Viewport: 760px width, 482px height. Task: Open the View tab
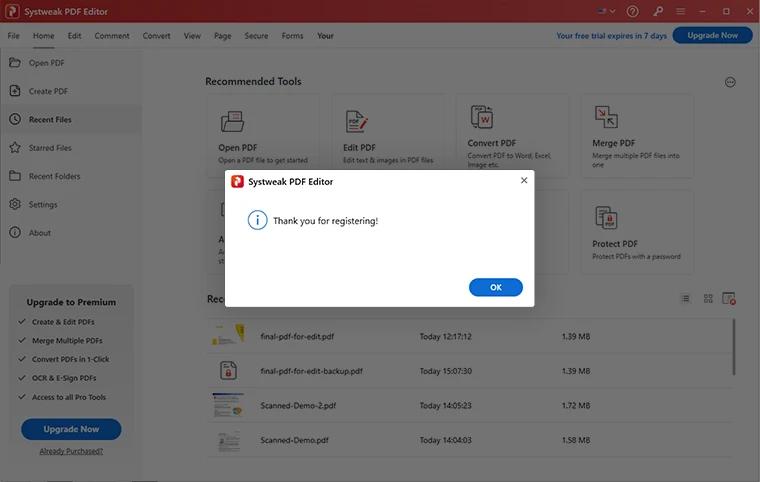(192, 35)
